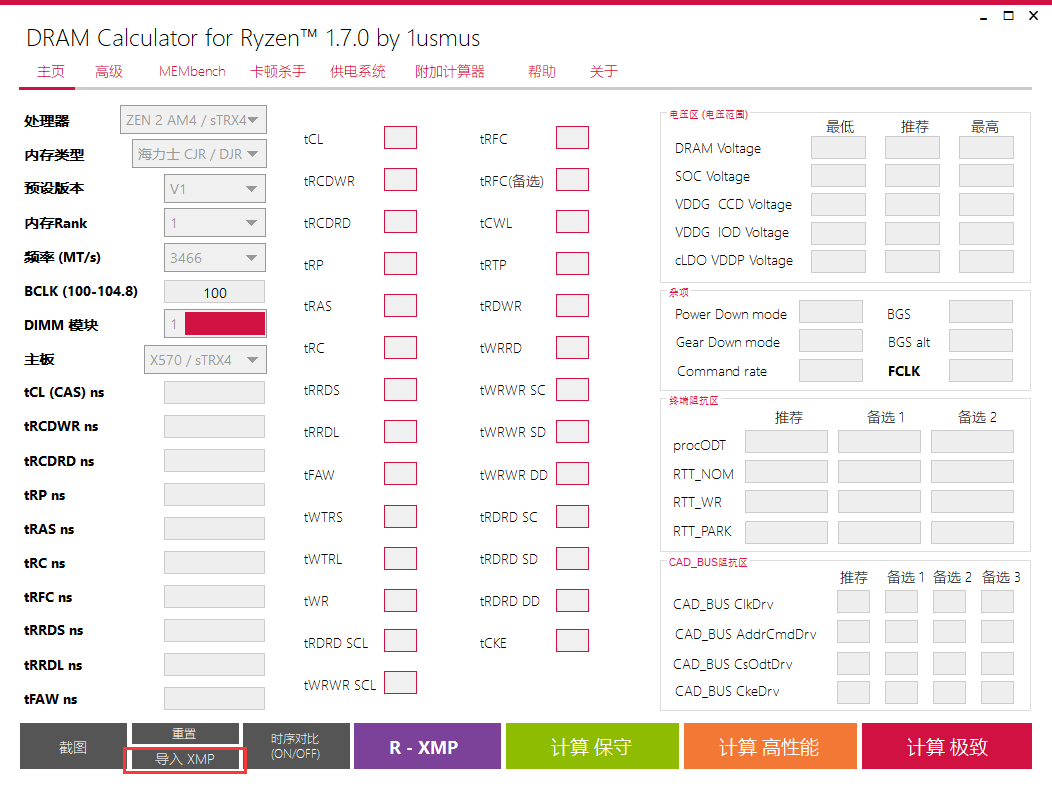Screen dimensions: 1052x790
Task: Click the FCLK value field
Action: coord(981,371)
